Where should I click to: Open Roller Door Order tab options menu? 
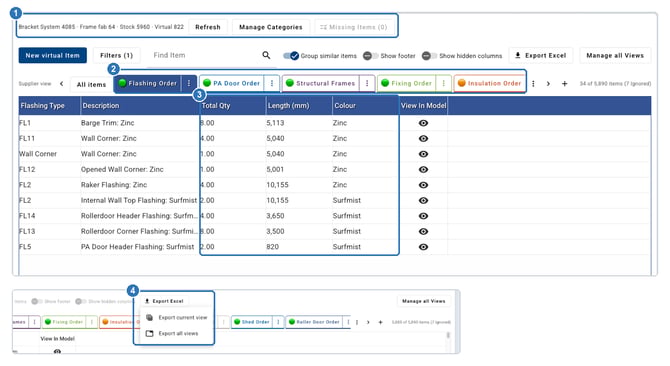click(x=348, y=322)
